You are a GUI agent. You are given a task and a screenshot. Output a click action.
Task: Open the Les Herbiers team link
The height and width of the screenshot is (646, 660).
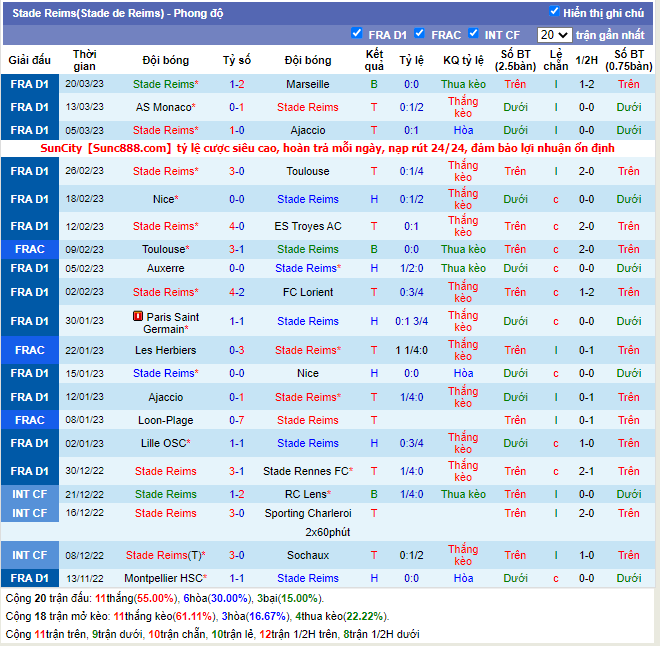(x=164, y=350)
